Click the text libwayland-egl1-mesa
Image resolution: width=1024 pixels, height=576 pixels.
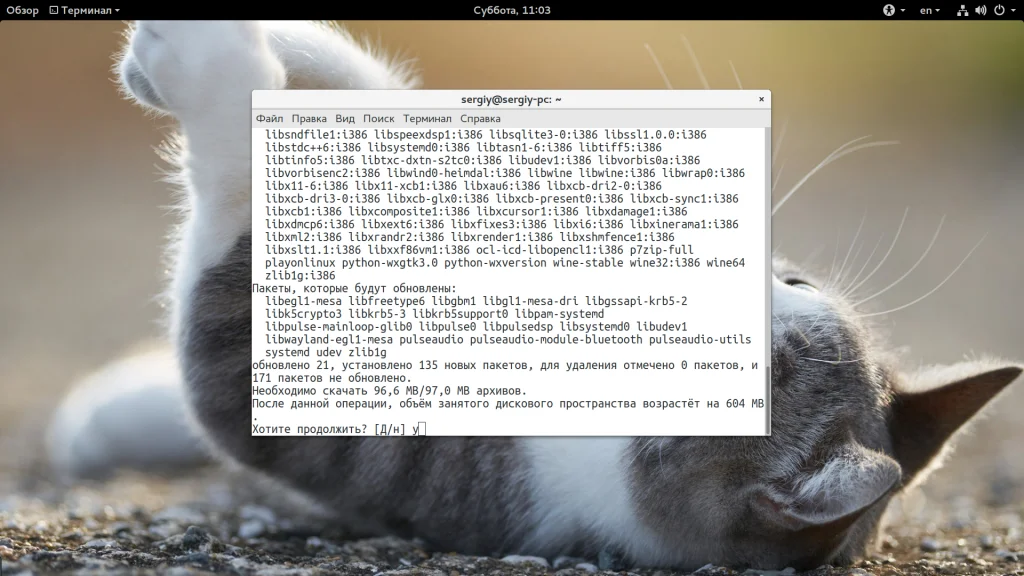pos(329,340)
